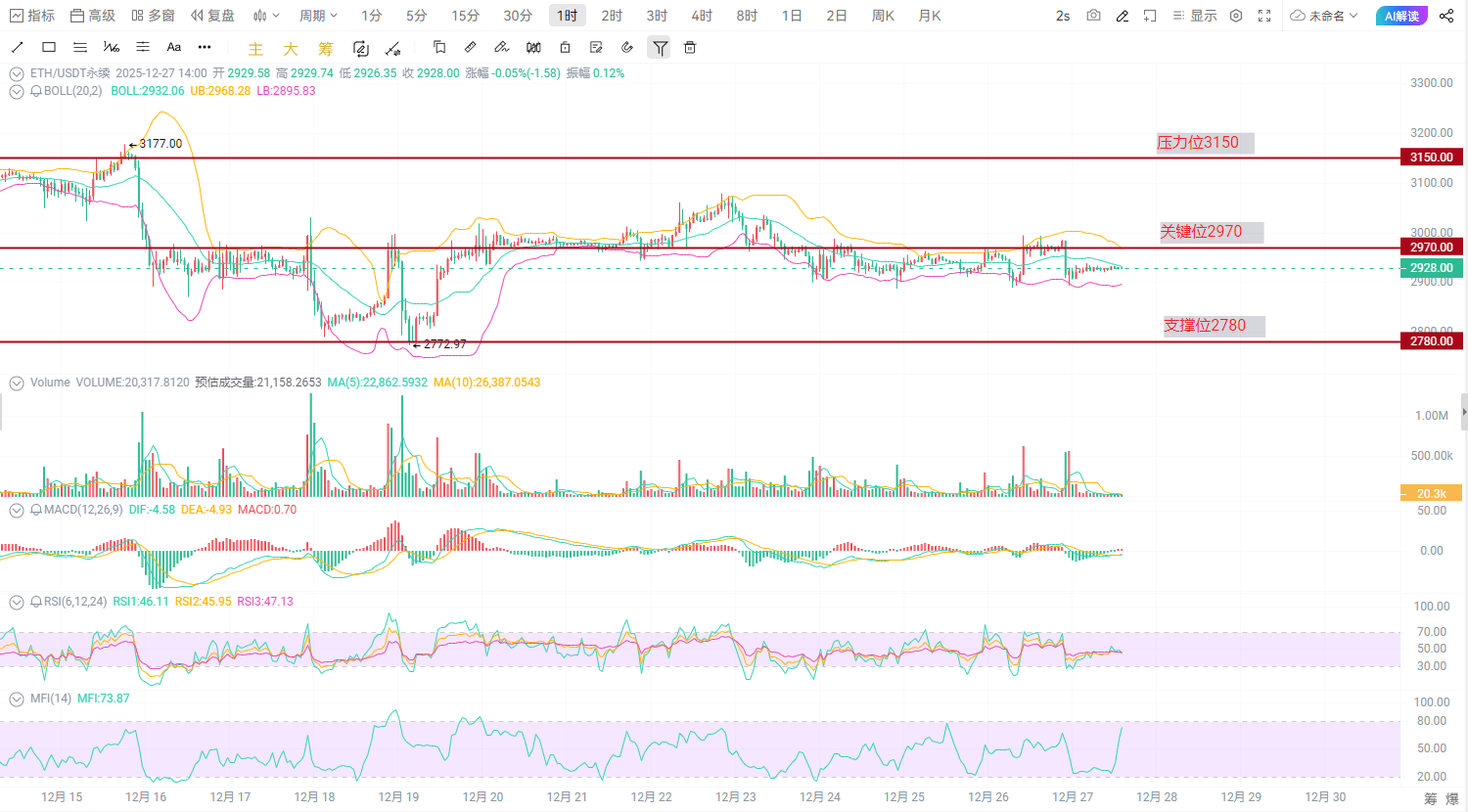1468x812 pixels.
Task: Select the rectangle drawing tool
Action: [49, 47]
